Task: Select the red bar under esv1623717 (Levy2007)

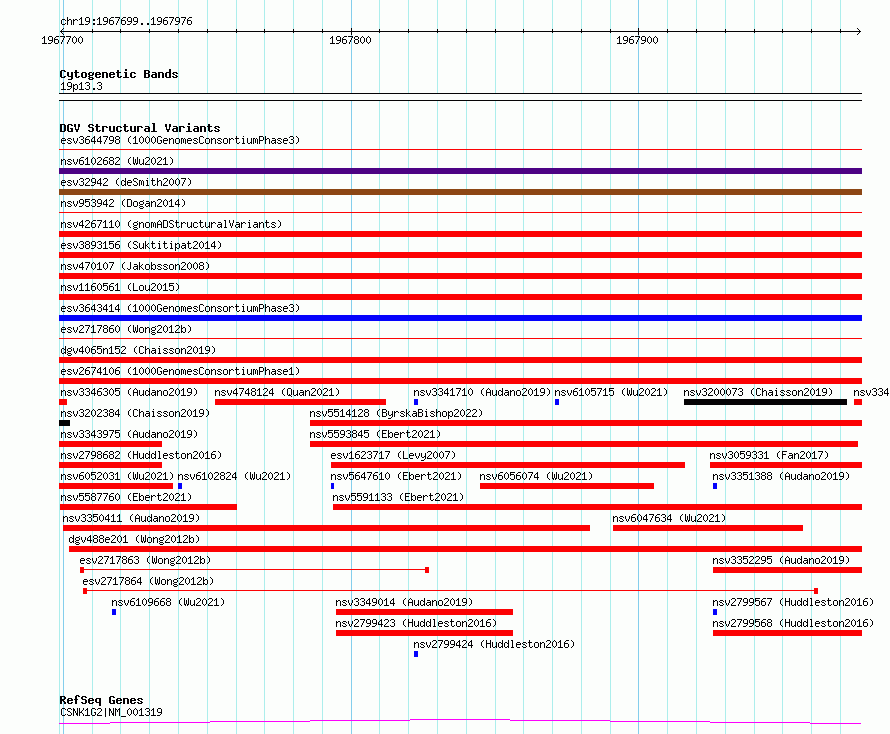Action: click(508, 465)
